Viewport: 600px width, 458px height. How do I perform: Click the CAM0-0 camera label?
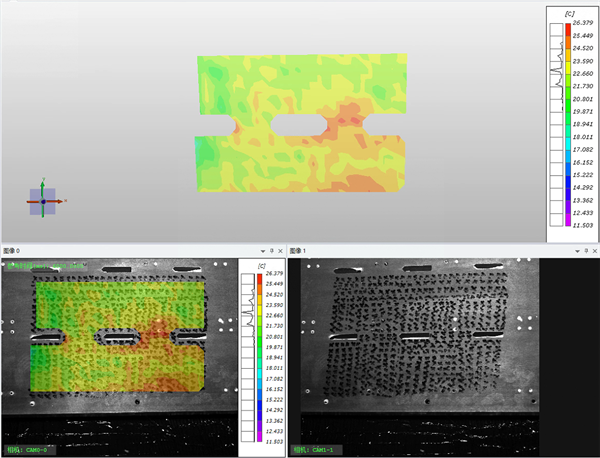[x=30, y=449]
